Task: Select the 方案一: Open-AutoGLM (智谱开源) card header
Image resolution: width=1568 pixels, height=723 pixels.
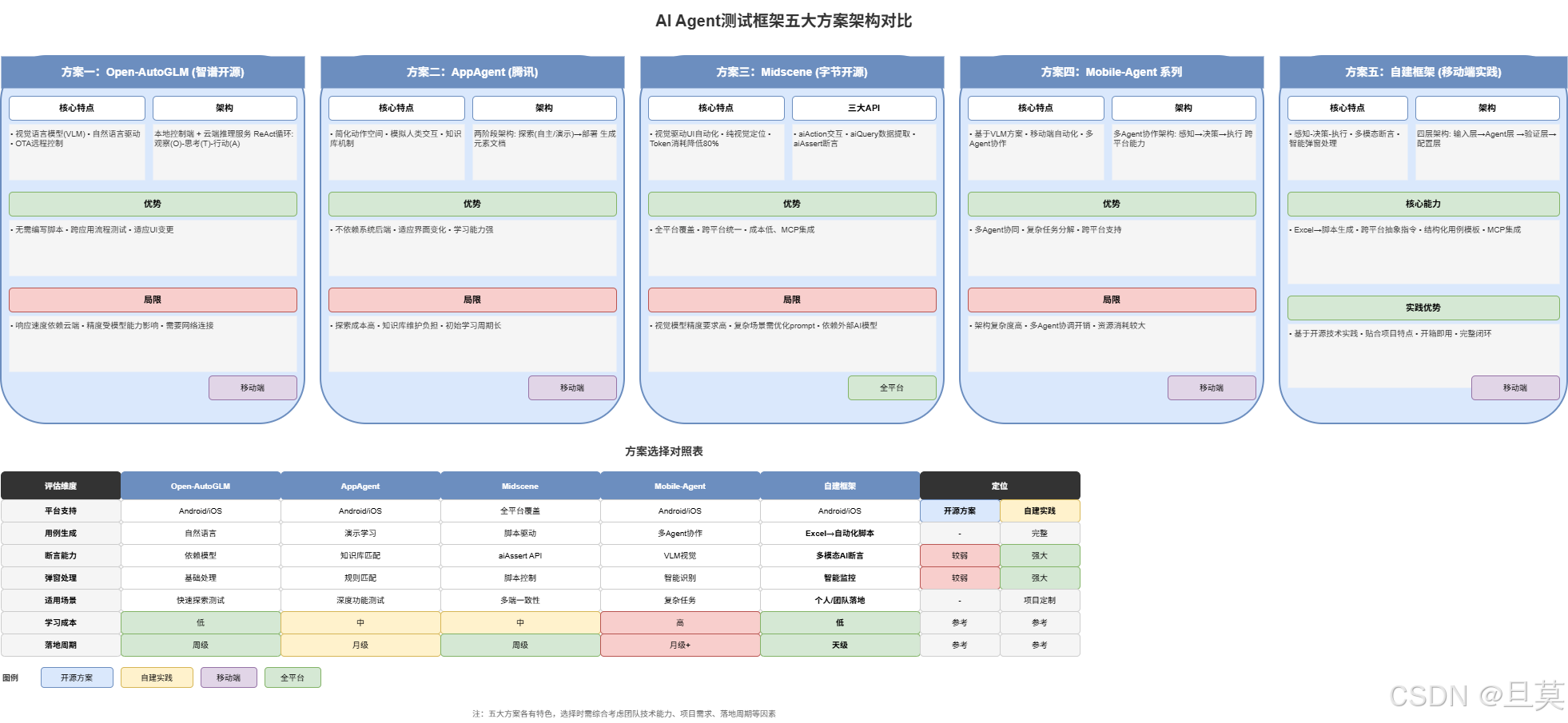Action: point(153,72)
